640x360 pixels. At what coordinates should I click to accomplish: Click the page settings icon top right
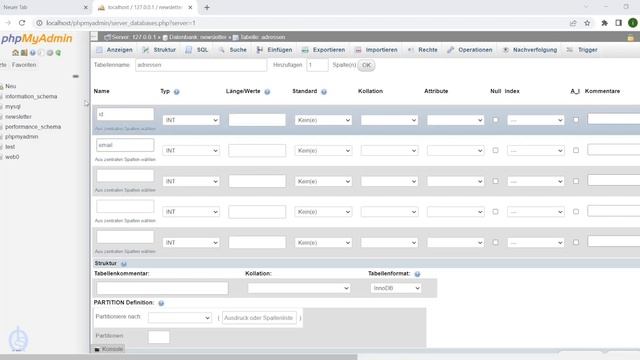pos(631,38)
